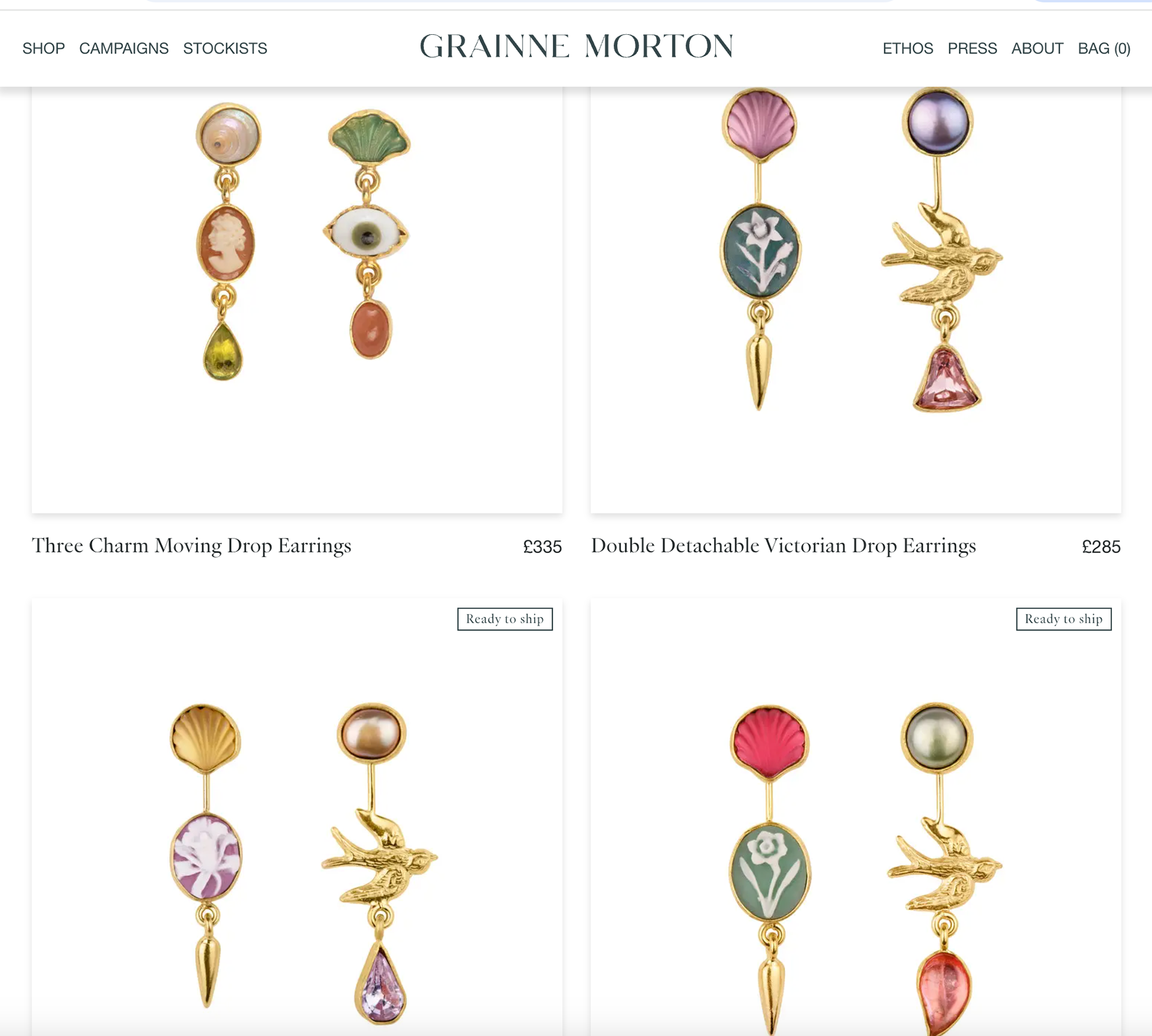
Task: Click Ready to ship badge on gold shell earrings
Action: (505, 619)
